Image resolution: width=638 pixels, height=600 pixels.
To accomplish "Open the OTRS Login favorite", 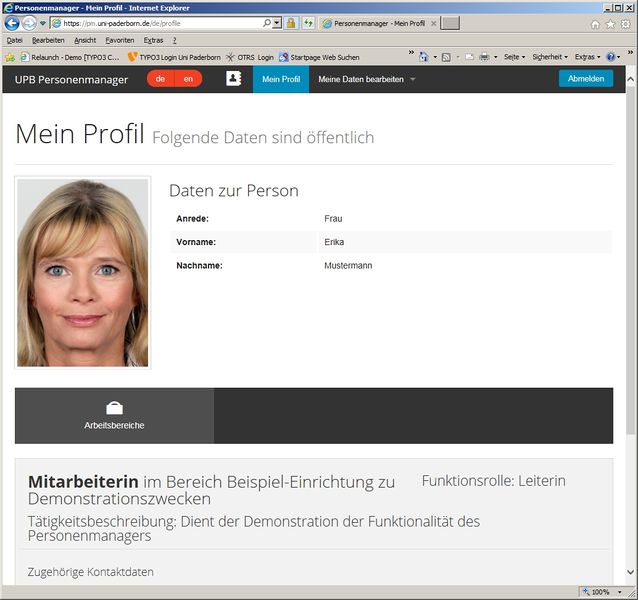I will tap(250, 57).
